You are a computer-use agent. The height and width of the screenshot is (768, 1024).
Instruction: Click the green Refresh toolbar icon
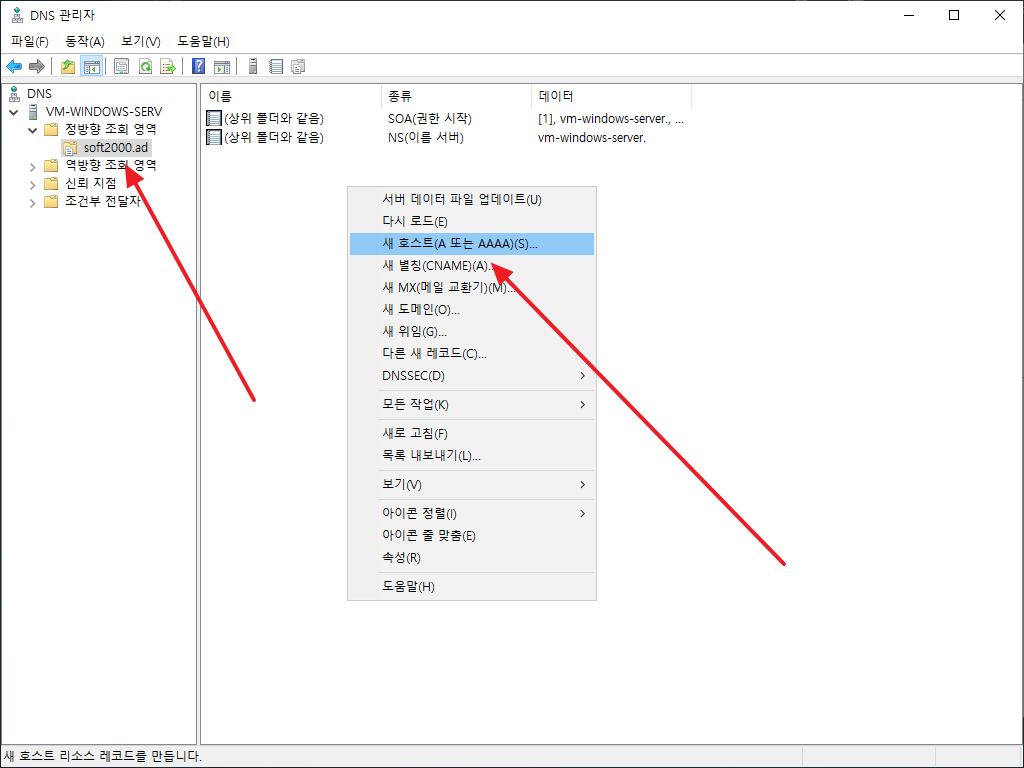[145, 67]
